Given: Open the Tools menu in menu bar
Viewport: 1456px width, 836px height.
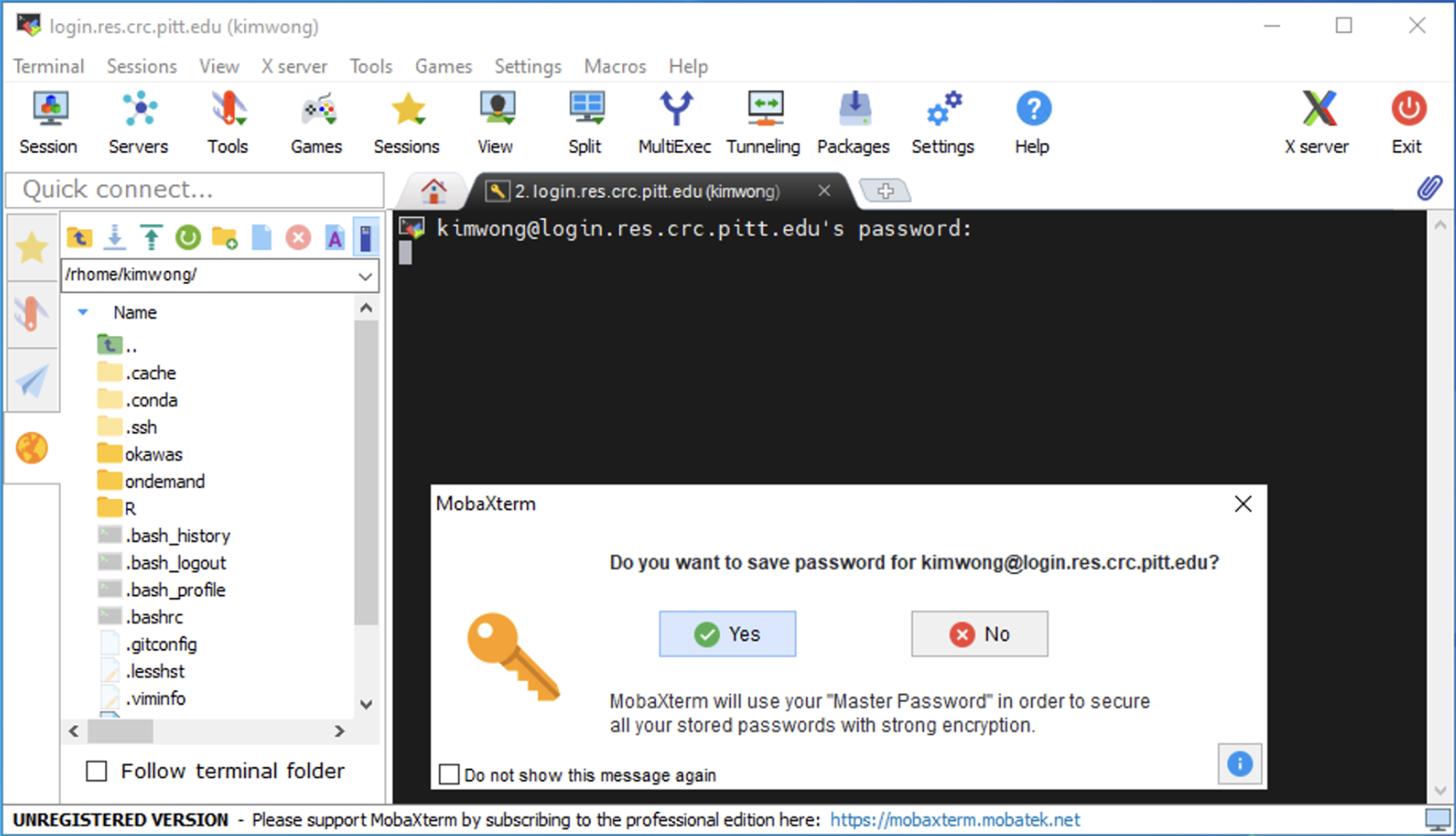Looking at the screenshot, I should click(x=371, y=66).
